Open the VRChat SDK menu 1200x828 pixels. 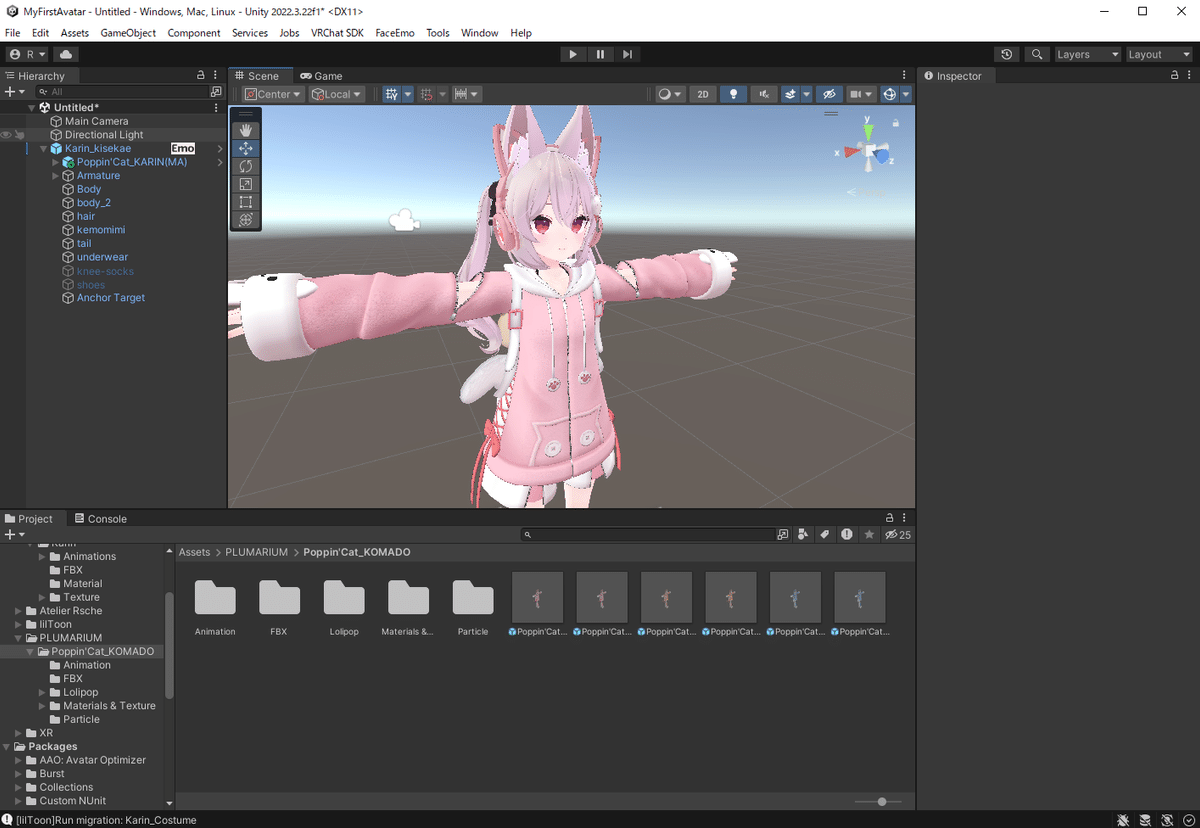pyautogui.click(x=337, y=33)
